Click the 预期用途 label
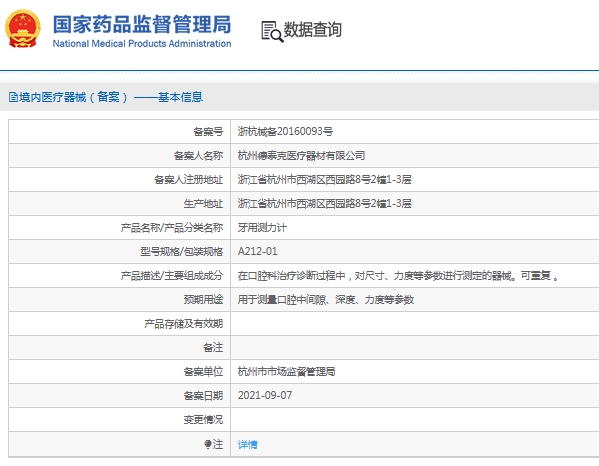This screenshot has height=466, width=599. click(x=203, y=299)
